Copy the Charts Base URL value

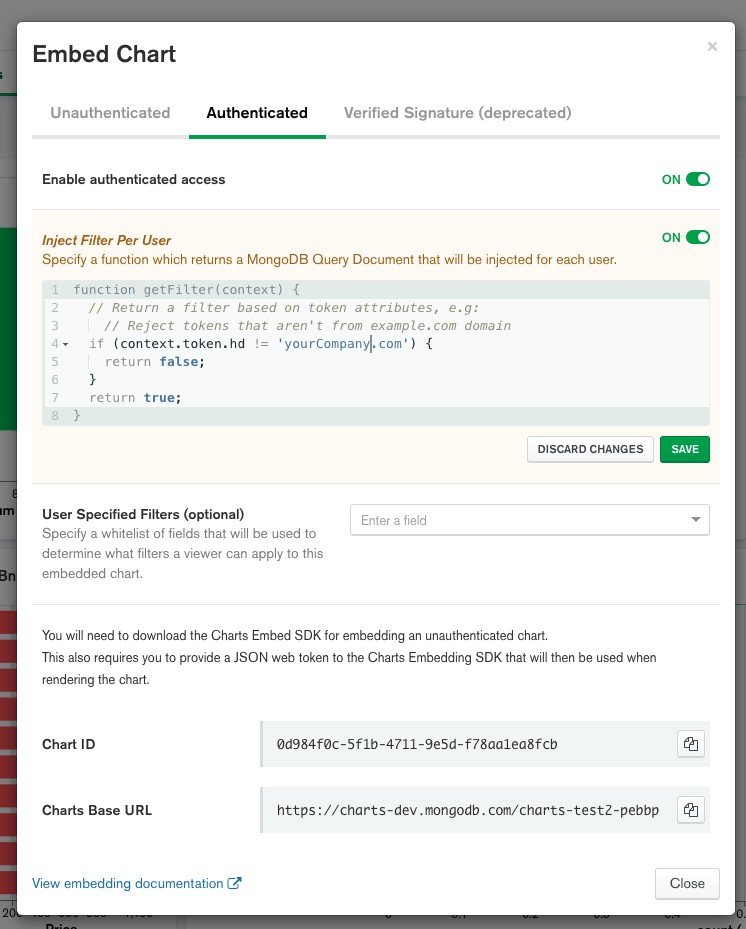click(x=690, y=810)
